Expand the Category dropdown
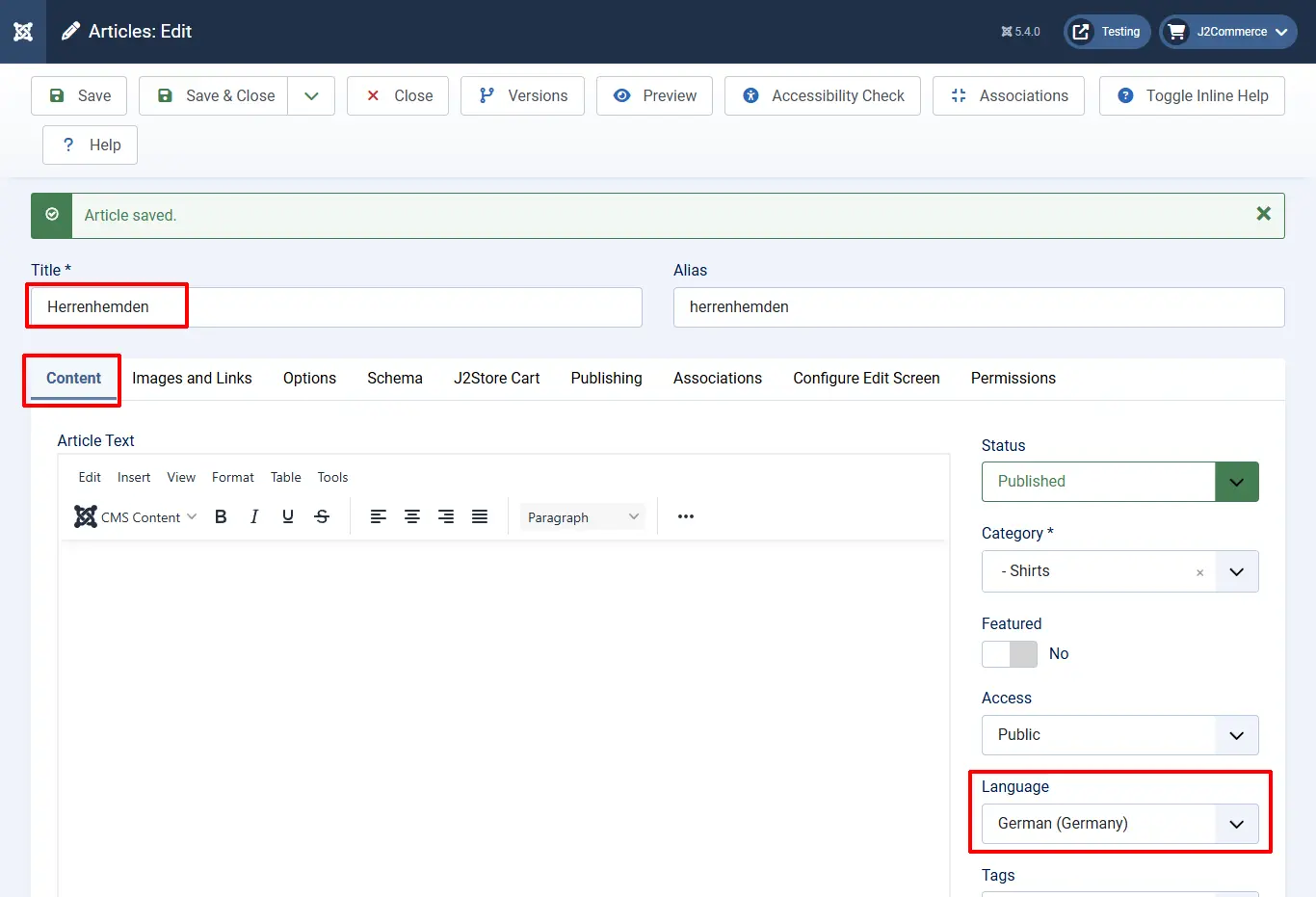The image size is (1316, 897). [x=1237, y=571]
